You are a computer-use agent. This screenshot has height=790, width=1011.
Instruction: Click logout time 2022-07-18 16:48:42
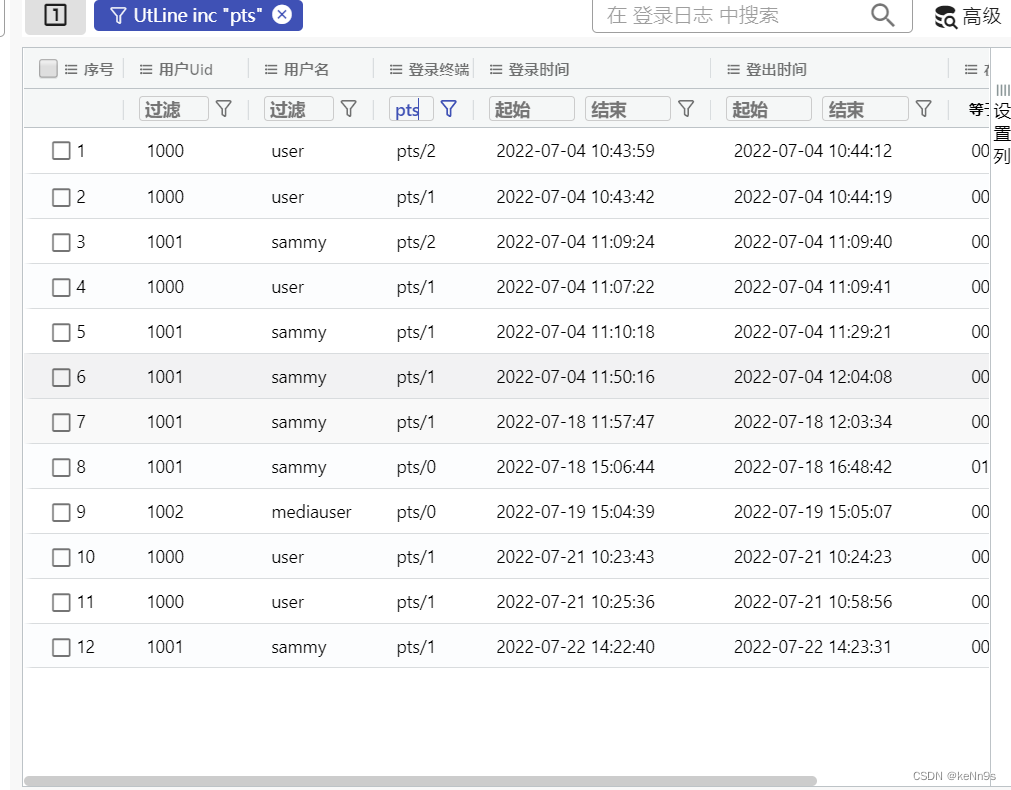point(812,467)
